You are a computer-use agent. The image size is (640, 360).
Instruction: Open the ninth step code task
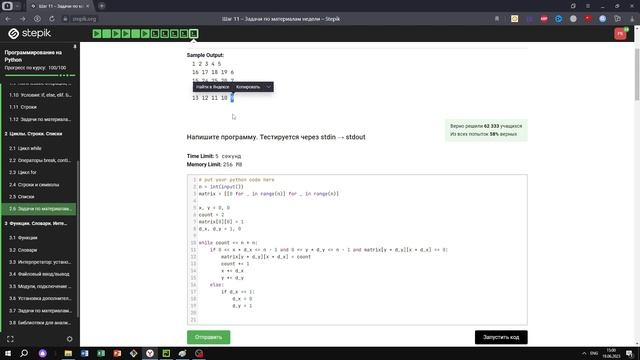point(174,33)
